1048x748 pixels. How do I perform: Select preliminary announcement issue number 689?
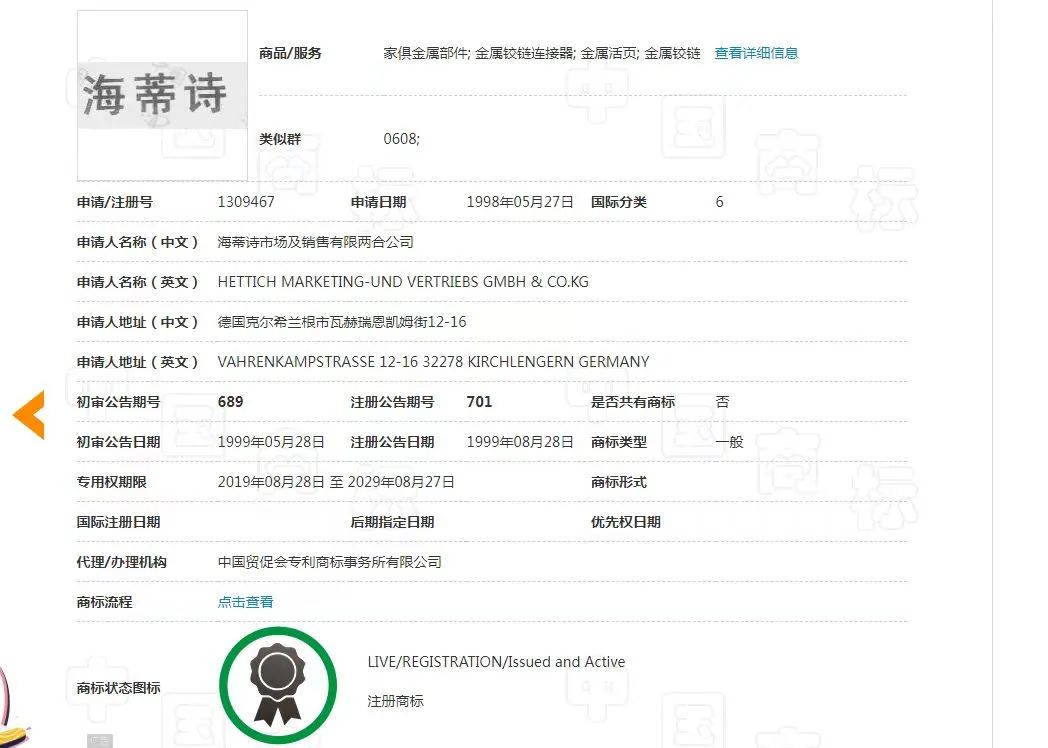point(231,402)
